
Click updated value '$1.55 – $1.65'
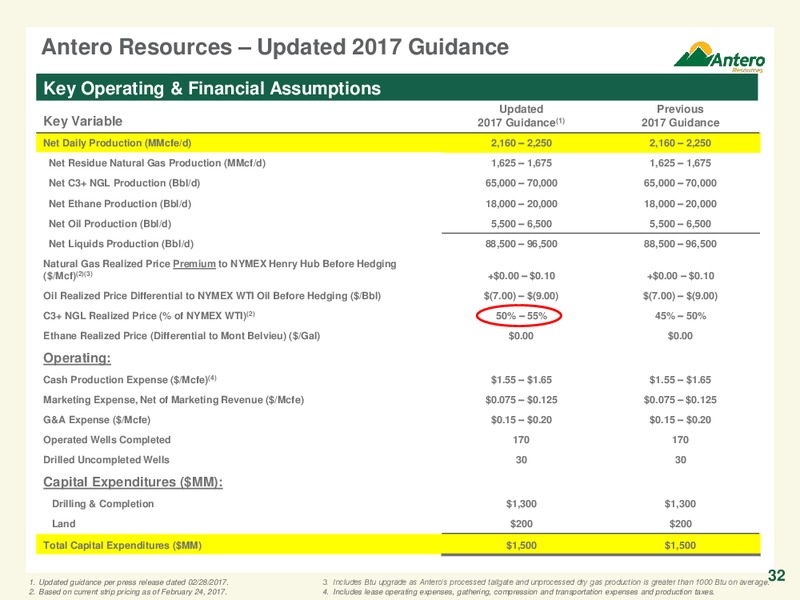point(521,380)
